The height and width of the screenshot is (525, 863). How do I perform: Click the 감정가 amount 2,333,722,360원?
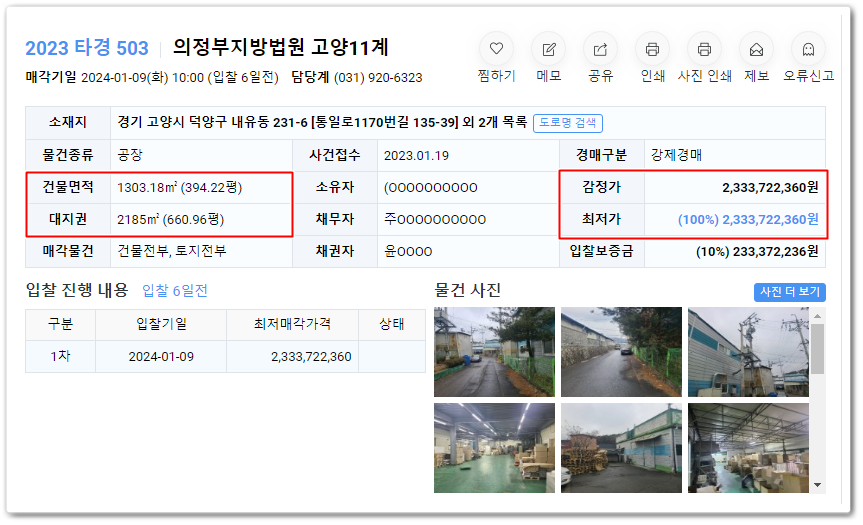click(x=770, y=188)
